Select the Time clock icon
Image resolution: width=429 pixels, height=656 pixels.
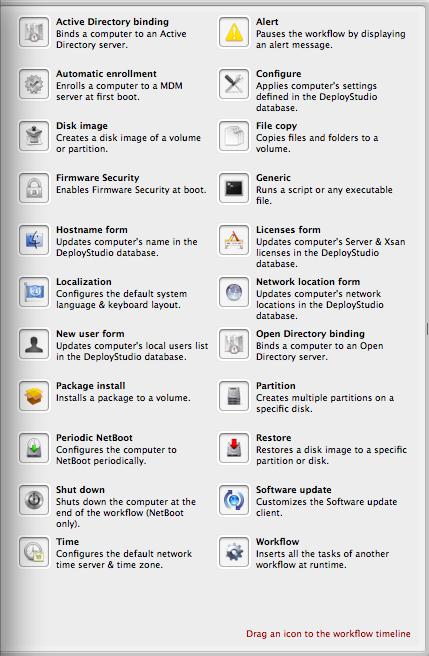pos(34,552)
